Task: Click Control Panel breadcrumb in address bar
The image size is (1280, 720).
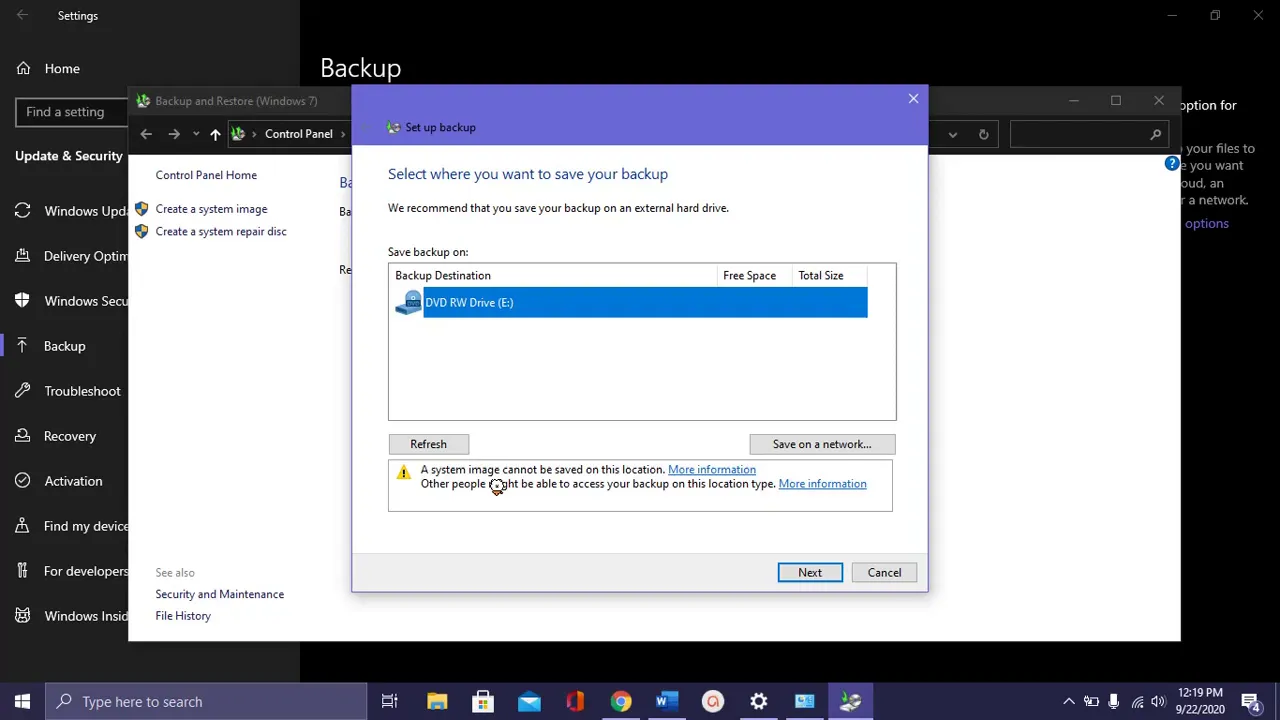Action: pyautogui.click(x=299, y=134)
